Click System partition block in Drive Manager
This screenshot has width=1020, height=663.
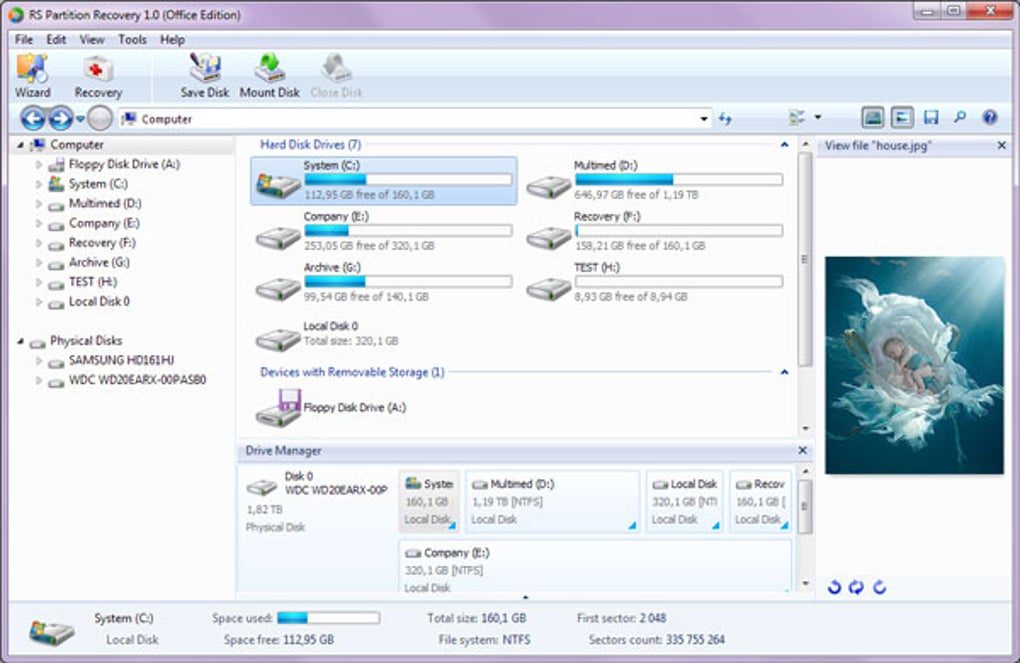429,502
